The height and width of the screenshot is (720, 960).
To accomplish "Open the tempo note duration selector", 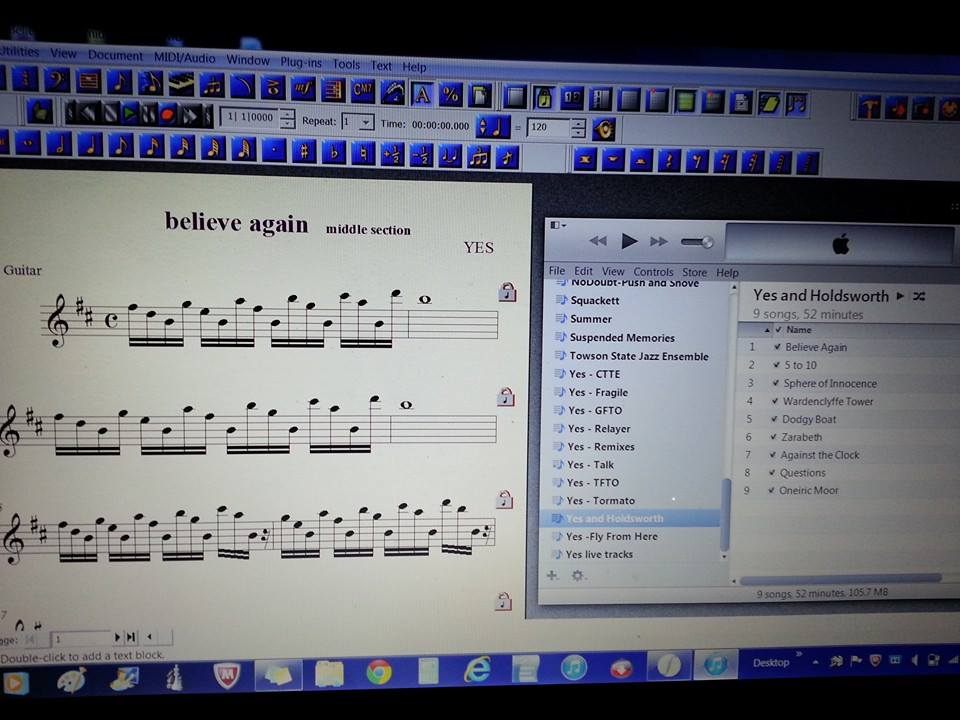I will coord(492,127).
